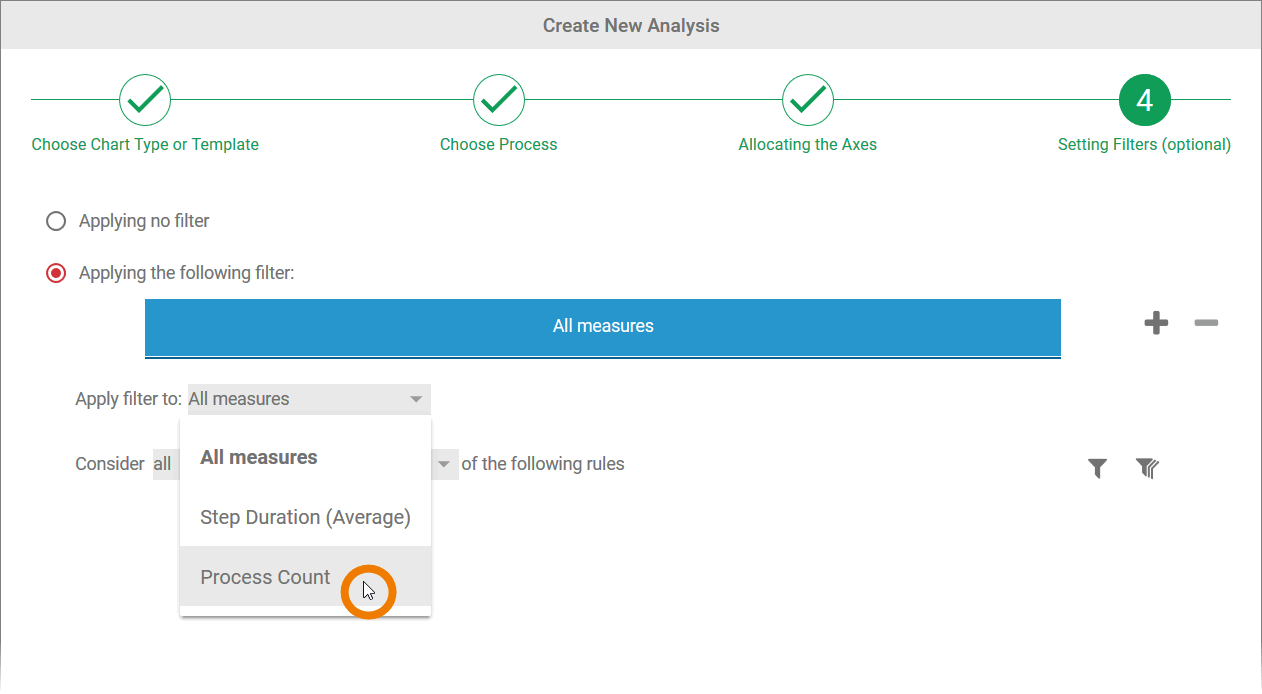This screenshot has height=694, width=1262.
Task: Click the plus icon to add filter
Action: pyautogui.click(x=1156, y=323)
